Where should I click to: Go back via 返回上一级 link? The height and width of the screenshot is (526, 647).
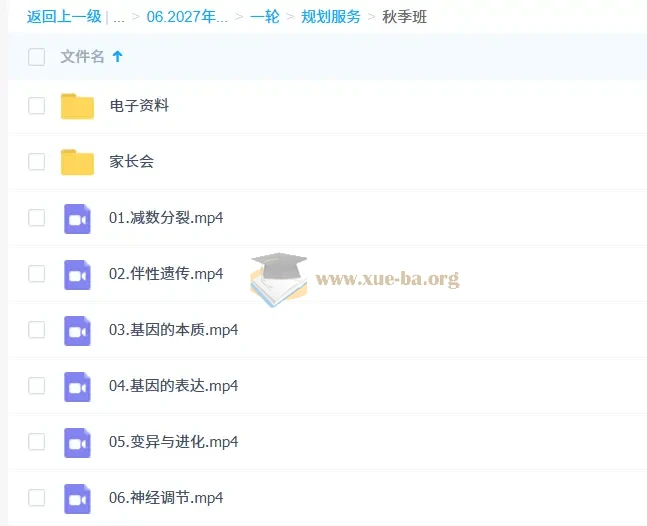(64, 17)
